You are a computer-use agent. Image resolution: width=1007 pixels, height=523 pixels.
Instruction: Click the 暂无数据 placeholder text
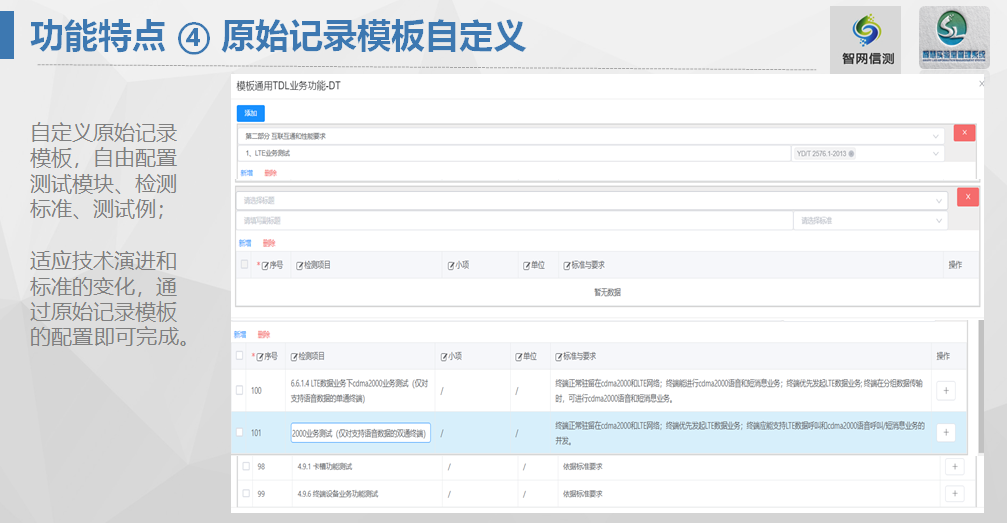[608, 292]
